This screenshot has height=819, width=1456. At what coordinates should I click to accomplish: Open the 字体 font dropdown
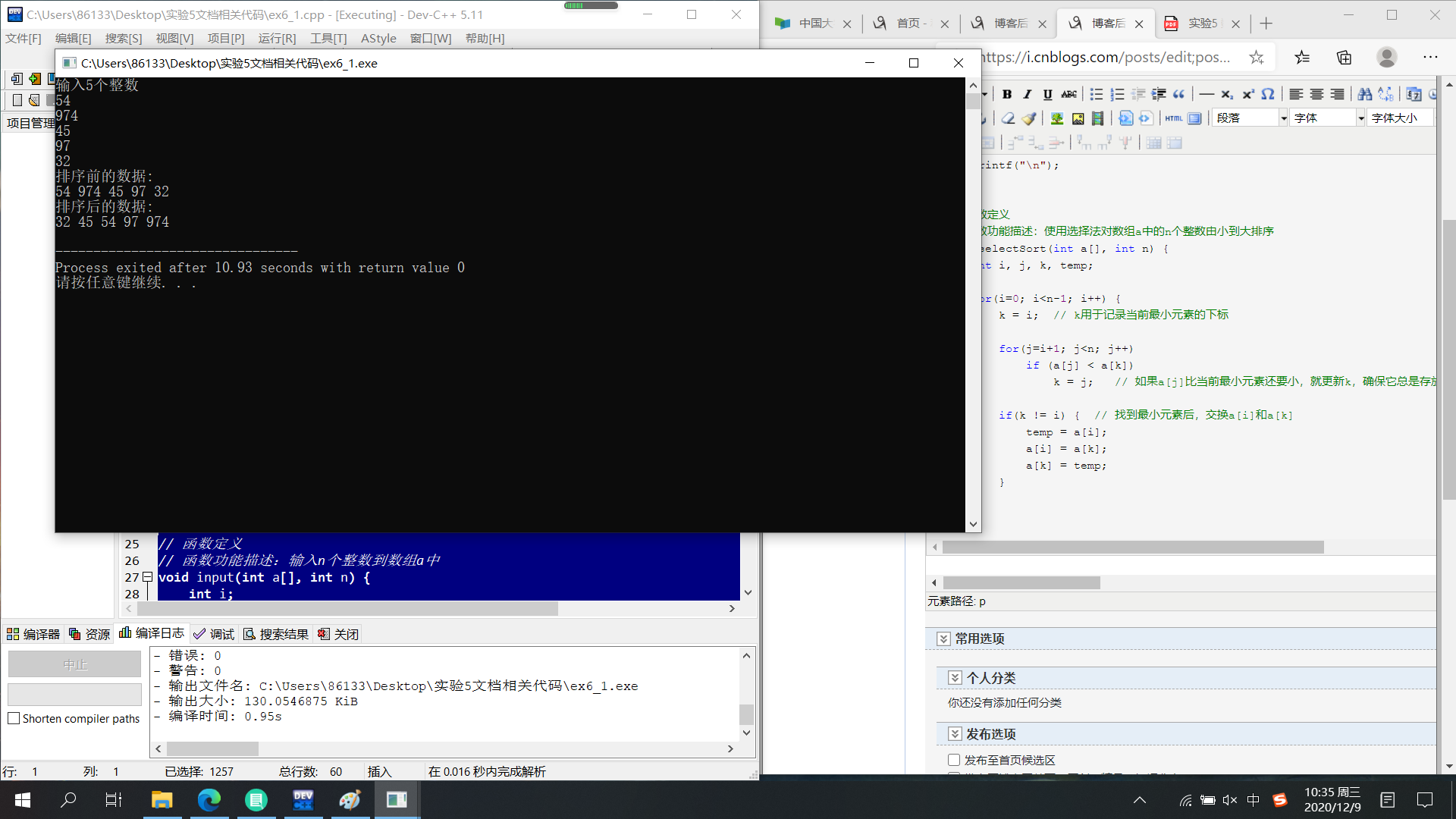click(x=1360, y=118)
